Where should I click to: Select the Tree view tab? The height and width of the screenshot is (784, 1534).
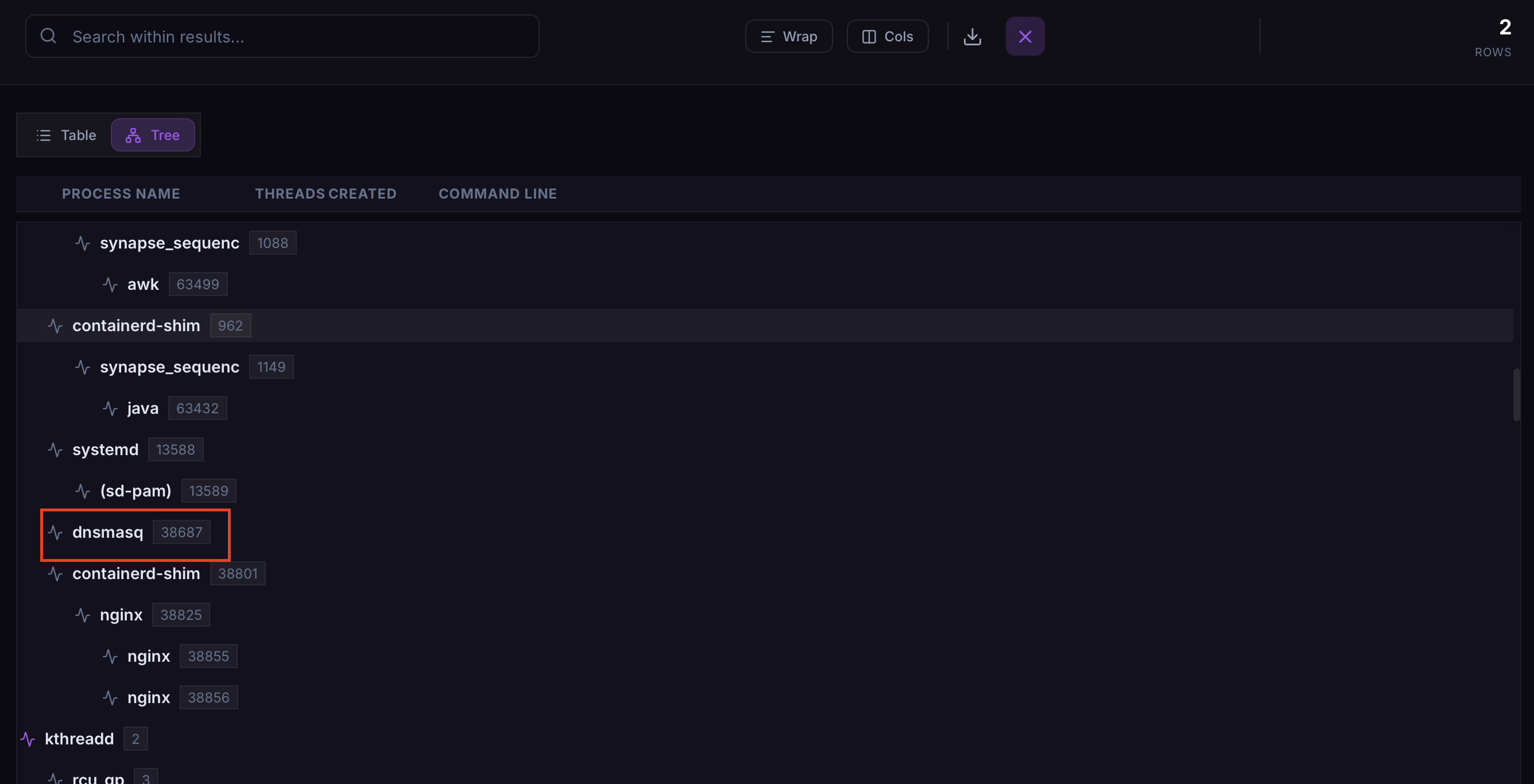point(153,135)
